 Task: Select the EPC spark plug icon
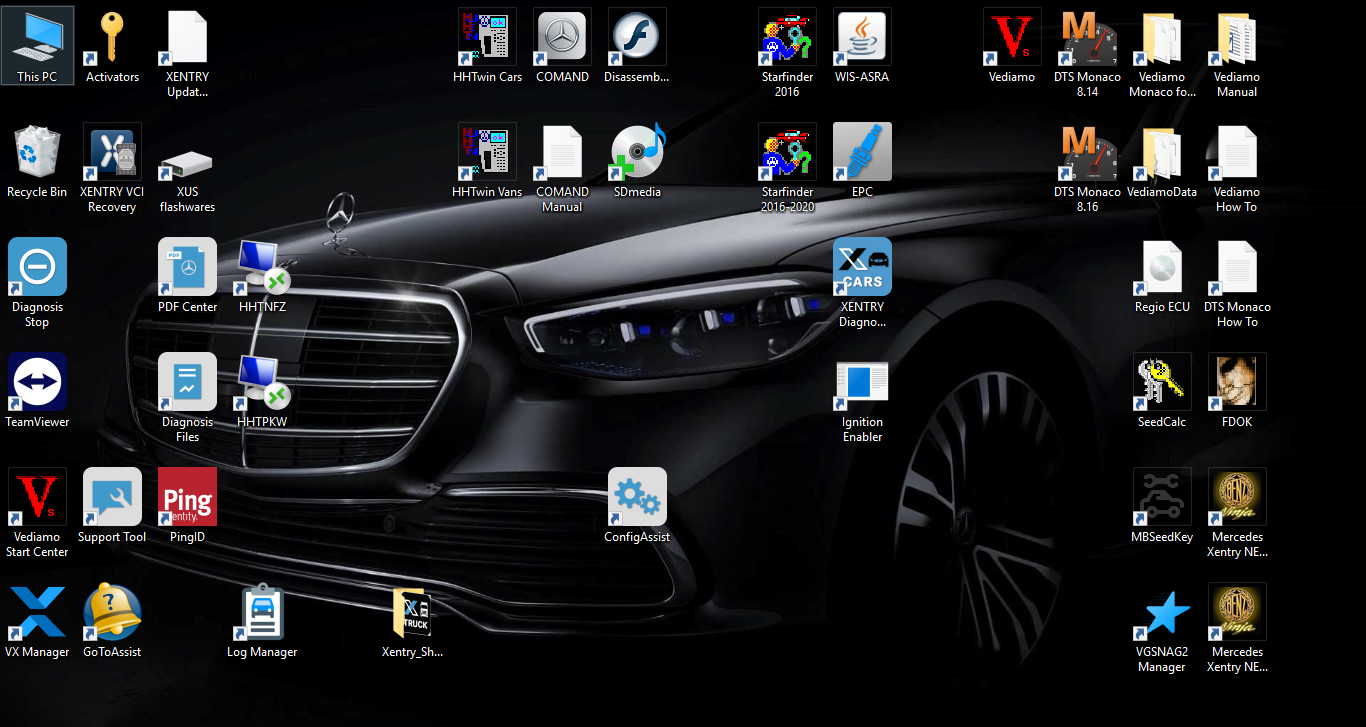click(x=862, y=152)
